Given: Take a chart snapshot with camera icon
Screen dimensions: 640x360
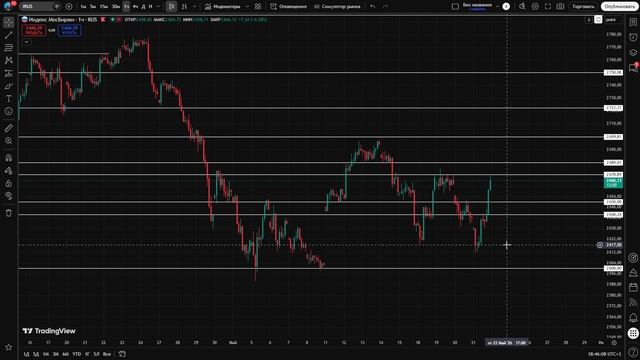Looking at the screenshot, I should tap(560, 7).
